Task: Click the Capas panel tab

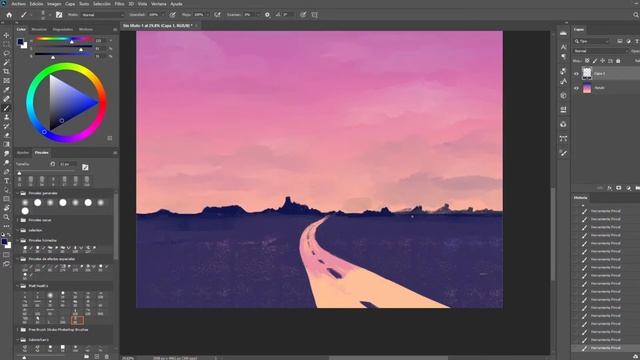Action: click(x=579, y=29)
